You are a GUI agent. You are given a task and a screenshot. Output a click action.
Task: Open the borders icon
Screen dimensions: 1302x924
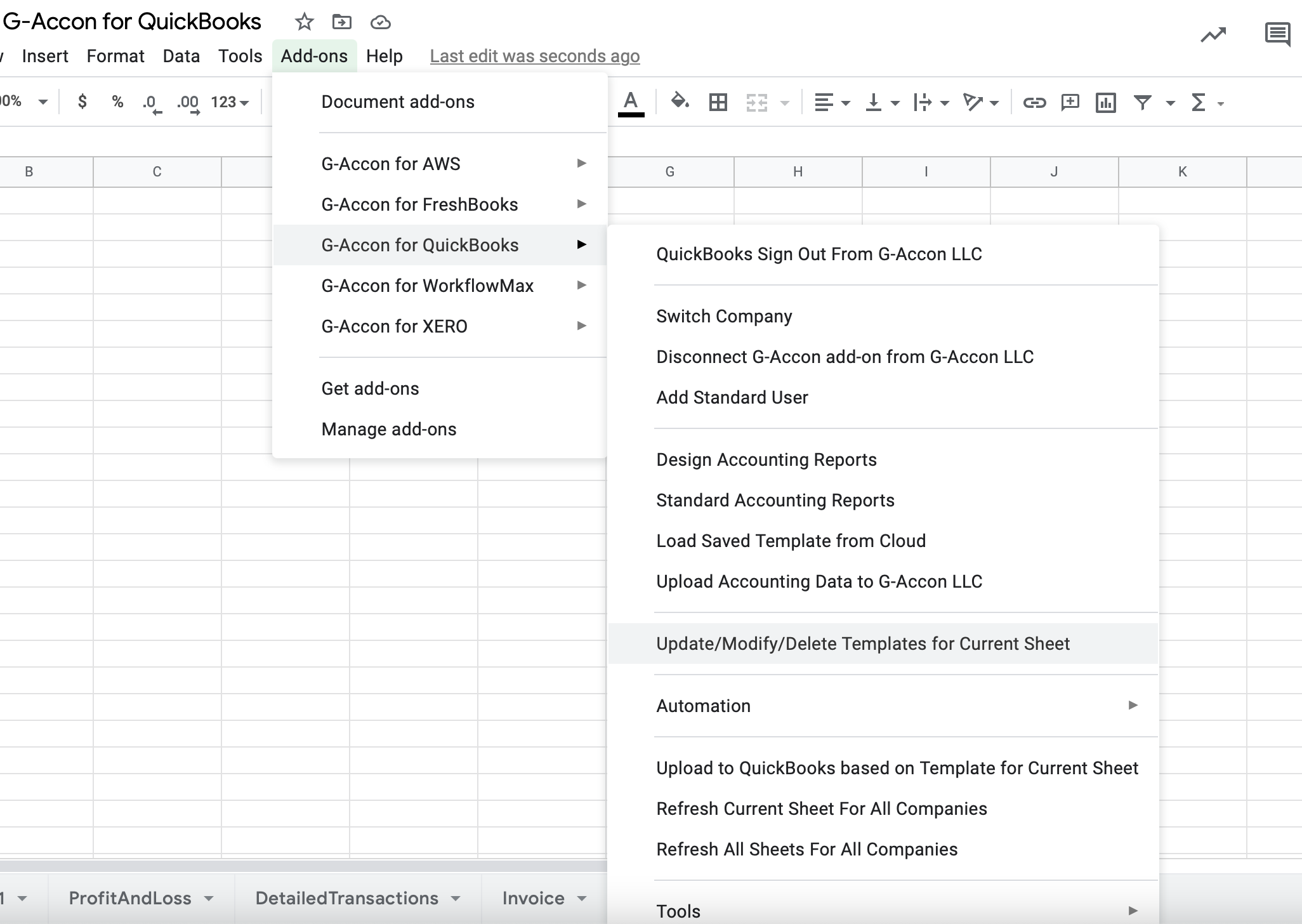tap(718, 102)
